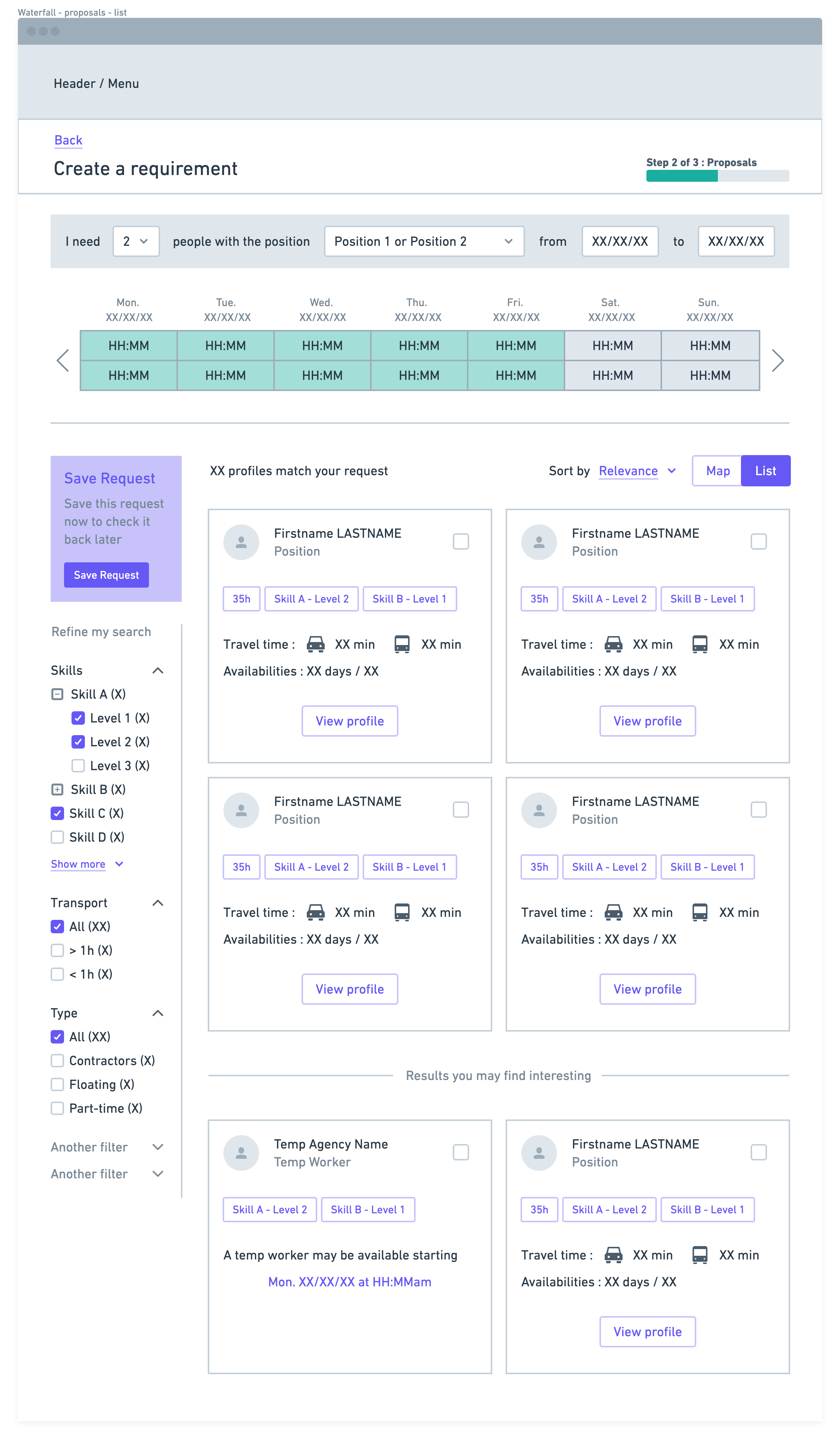Open the Position 1 or Position 2 dropdown

(x=424, y=242)
